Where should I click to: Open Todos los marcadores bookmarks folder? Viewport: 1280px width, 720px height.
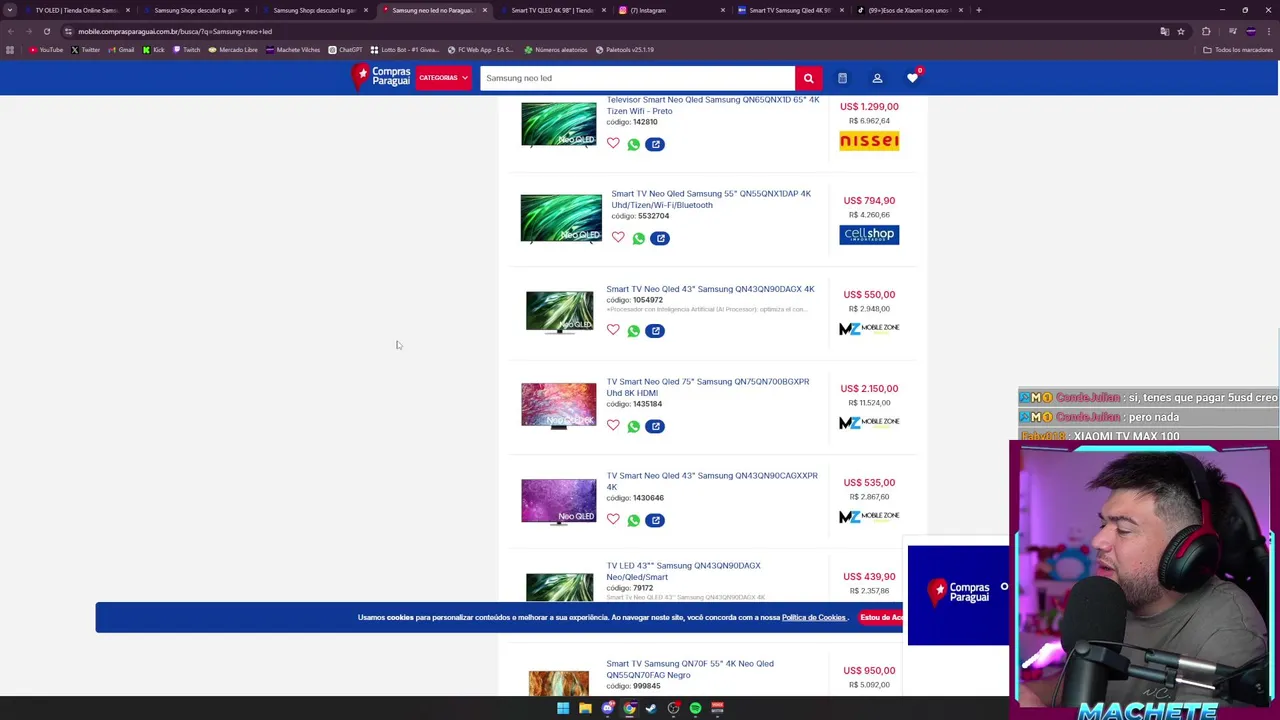pyautogui.click(x=1238, y=49)
